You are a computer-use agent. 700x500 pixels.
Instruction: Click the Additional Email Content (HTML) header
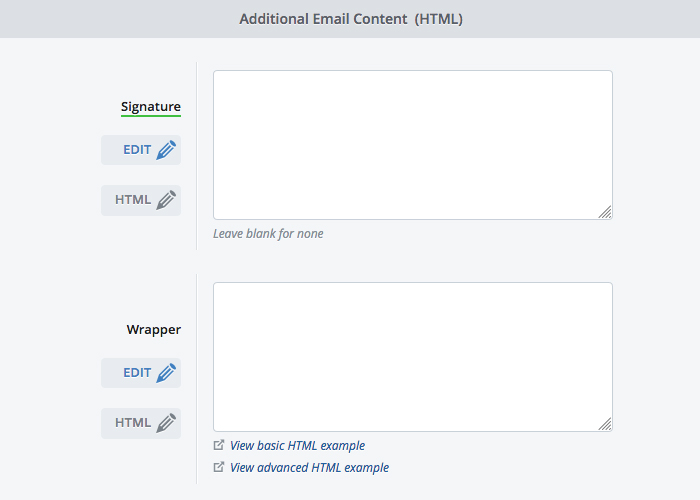(x=351, y=19)
